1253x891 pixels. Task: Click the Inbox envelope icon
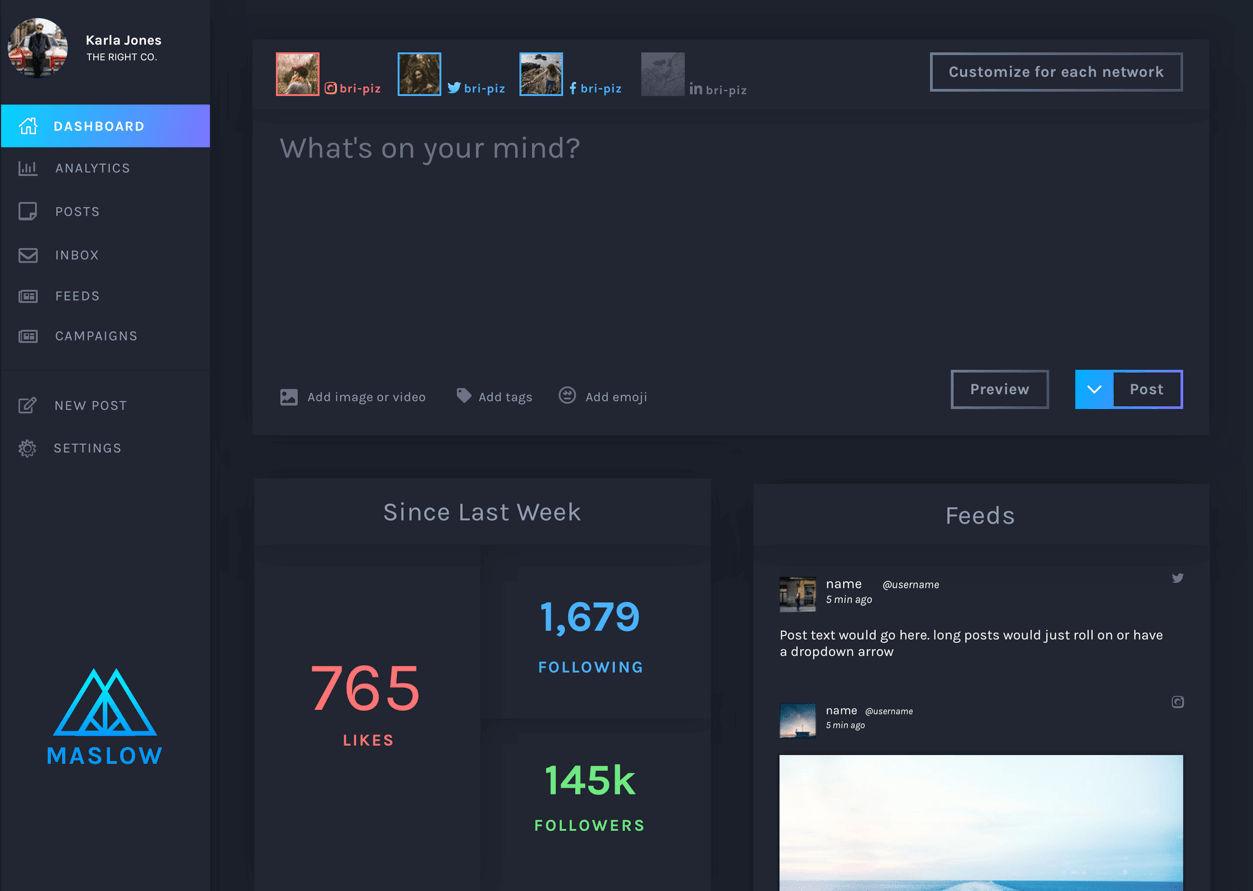coord(28,255)
